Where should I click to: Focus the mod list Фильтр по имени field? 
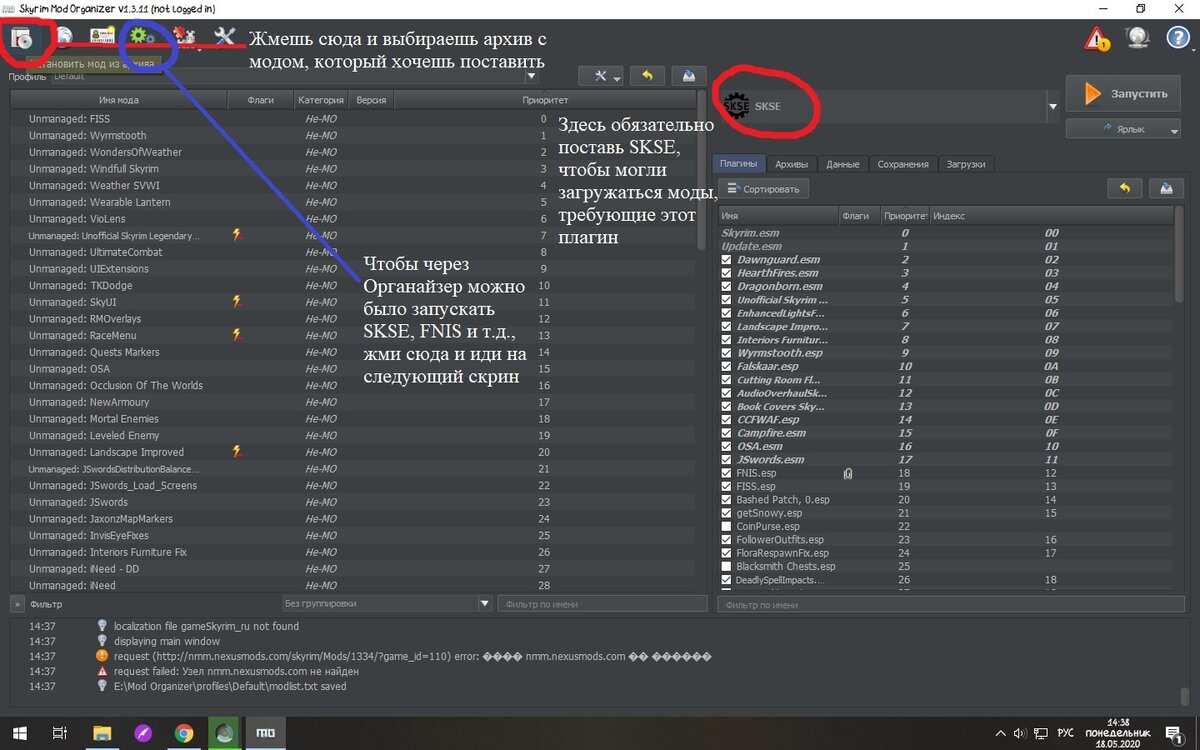coord(604,604)
